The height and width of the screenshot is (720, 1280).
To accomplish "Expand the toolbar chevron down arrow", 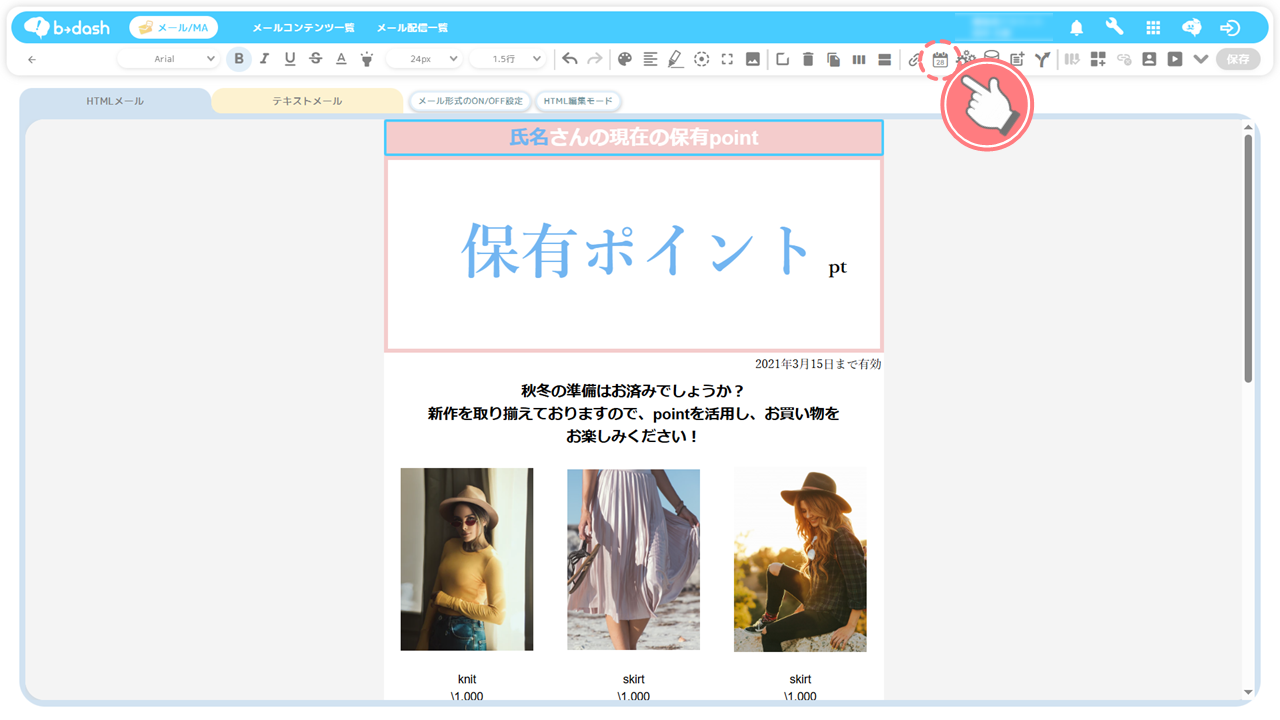I will pyautogui.click(x=1201, y=59).
